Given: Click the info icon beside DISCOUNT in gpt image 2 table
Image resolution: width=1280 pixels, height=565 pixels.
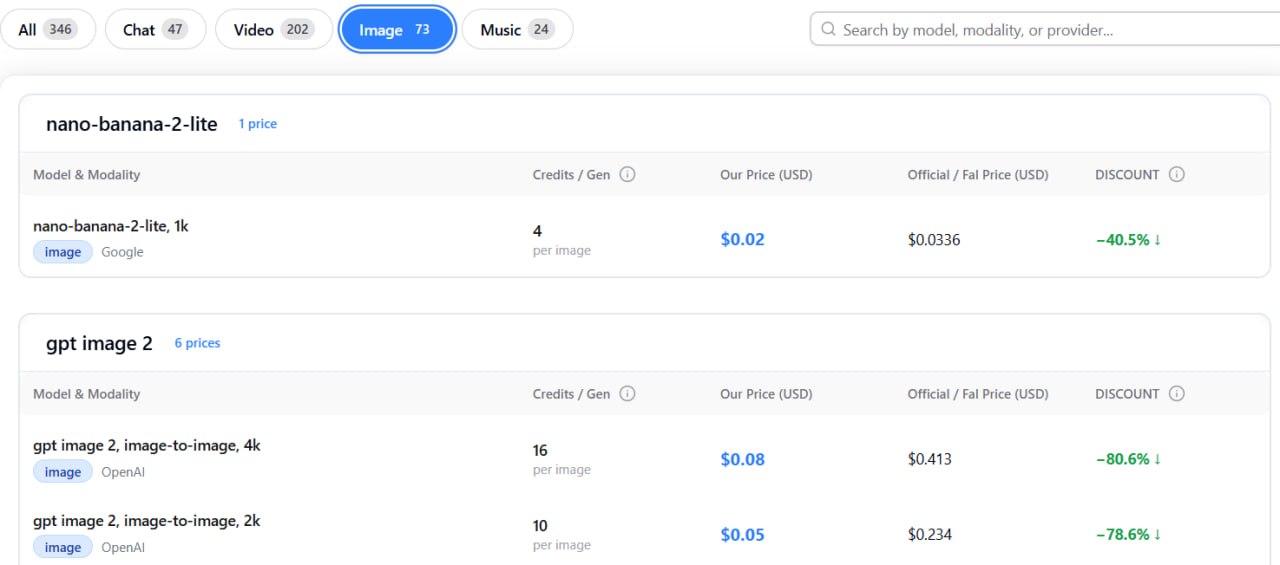Looking at the screenshot, I should (1176, 394).
